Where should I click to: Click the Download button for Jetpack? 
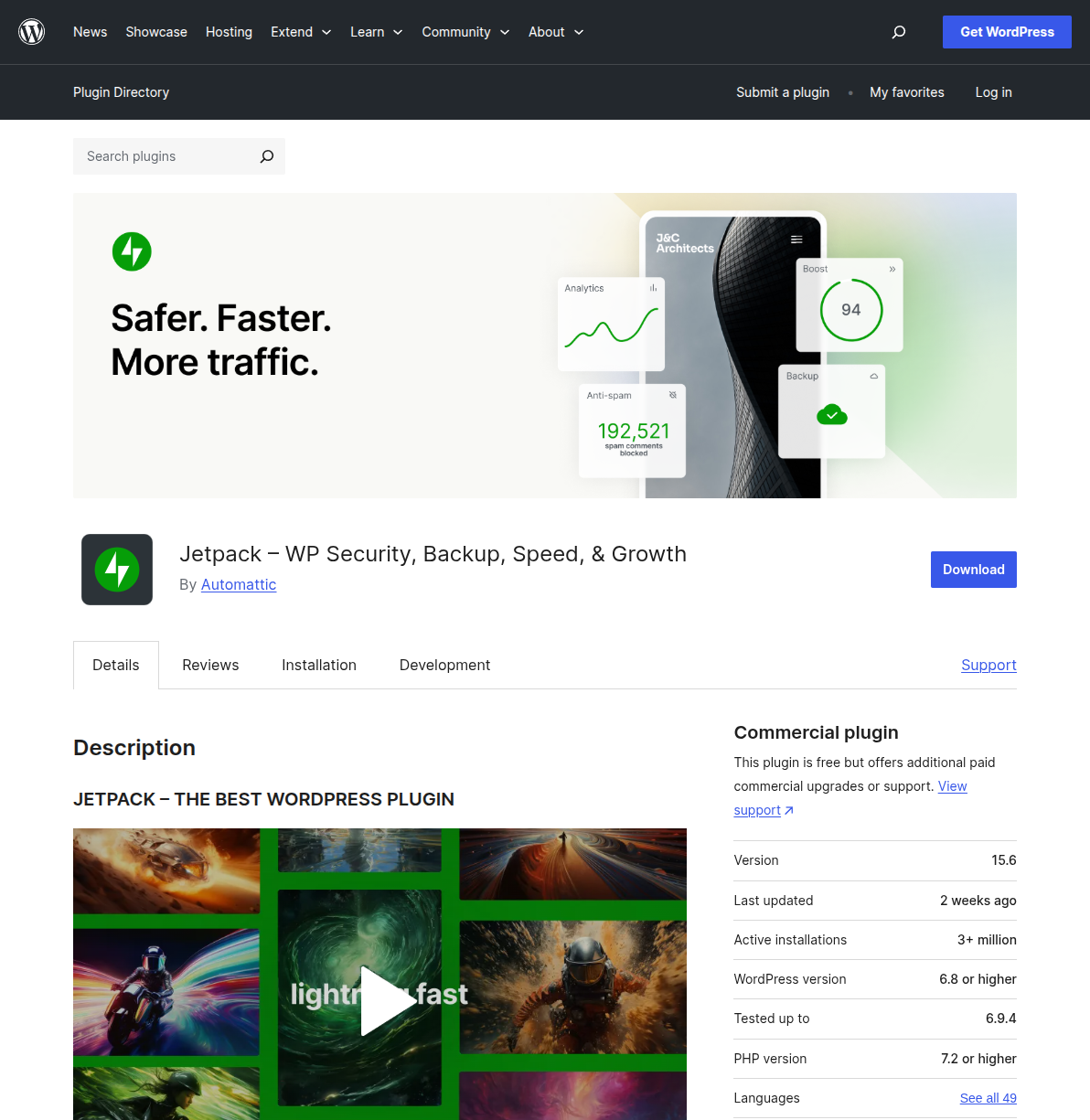(x=973, y=569)
